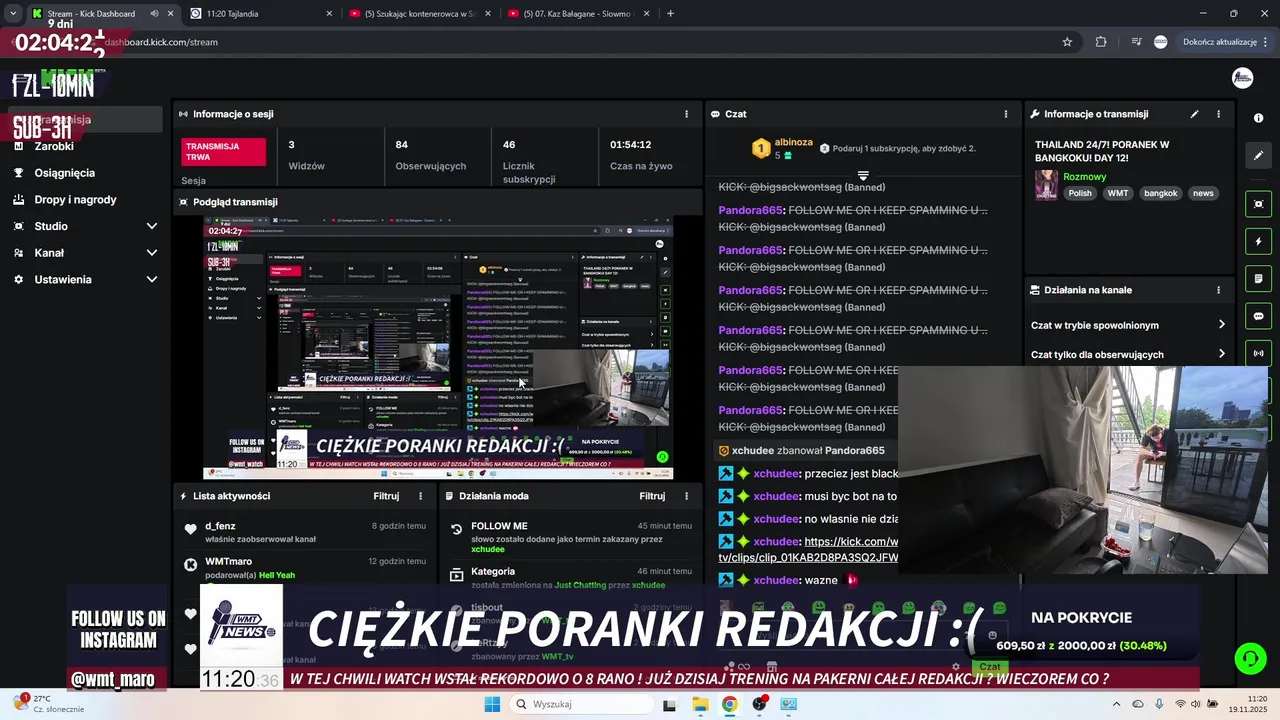
Task: Mute the Kick Dashboard tab audio
Action: (x=154, y=14)
